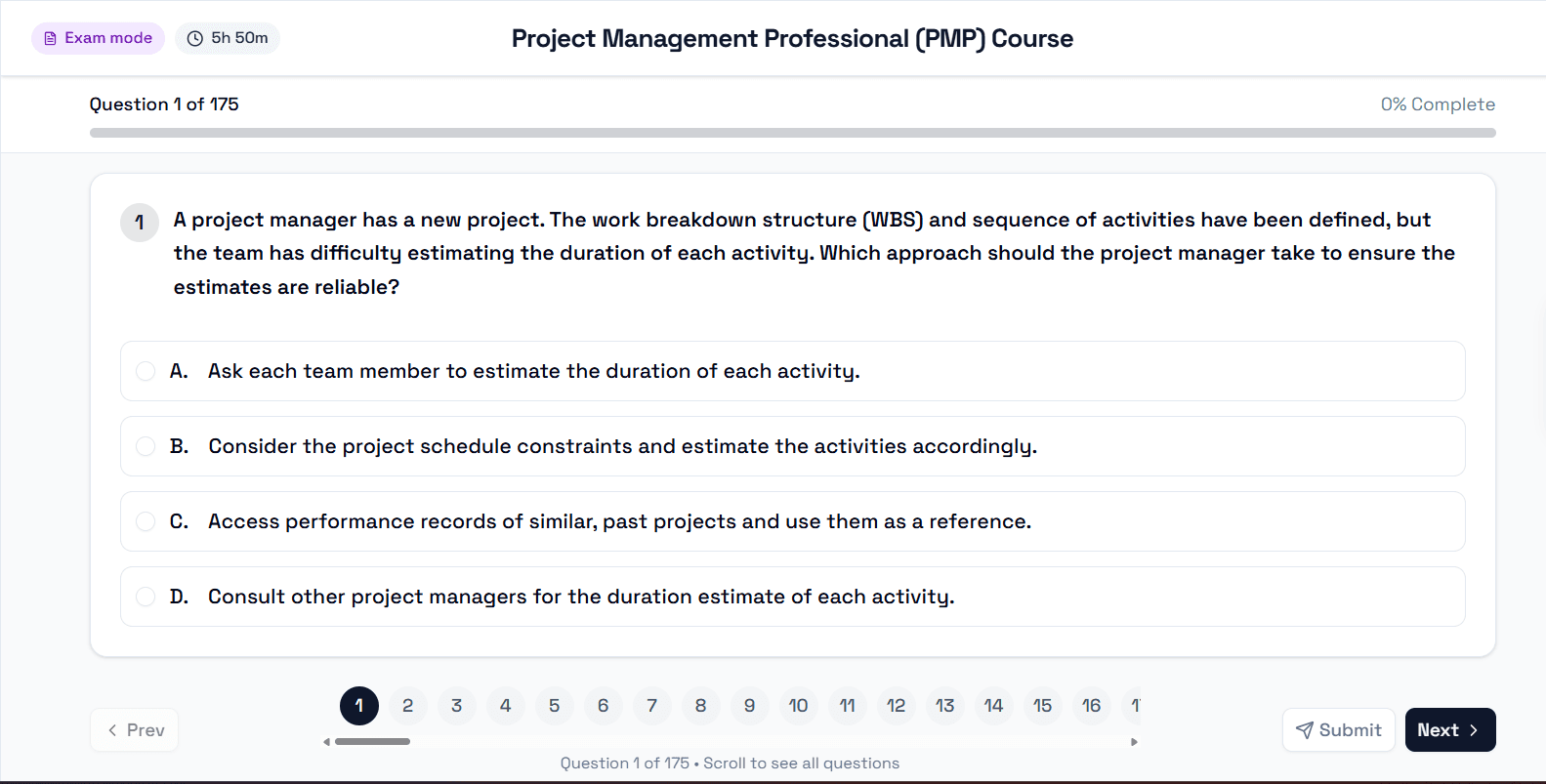Image resolution: width=1546 pixels, height=784 pixels.
Task: Click the Exam mode badge
Action: [98, 38]
